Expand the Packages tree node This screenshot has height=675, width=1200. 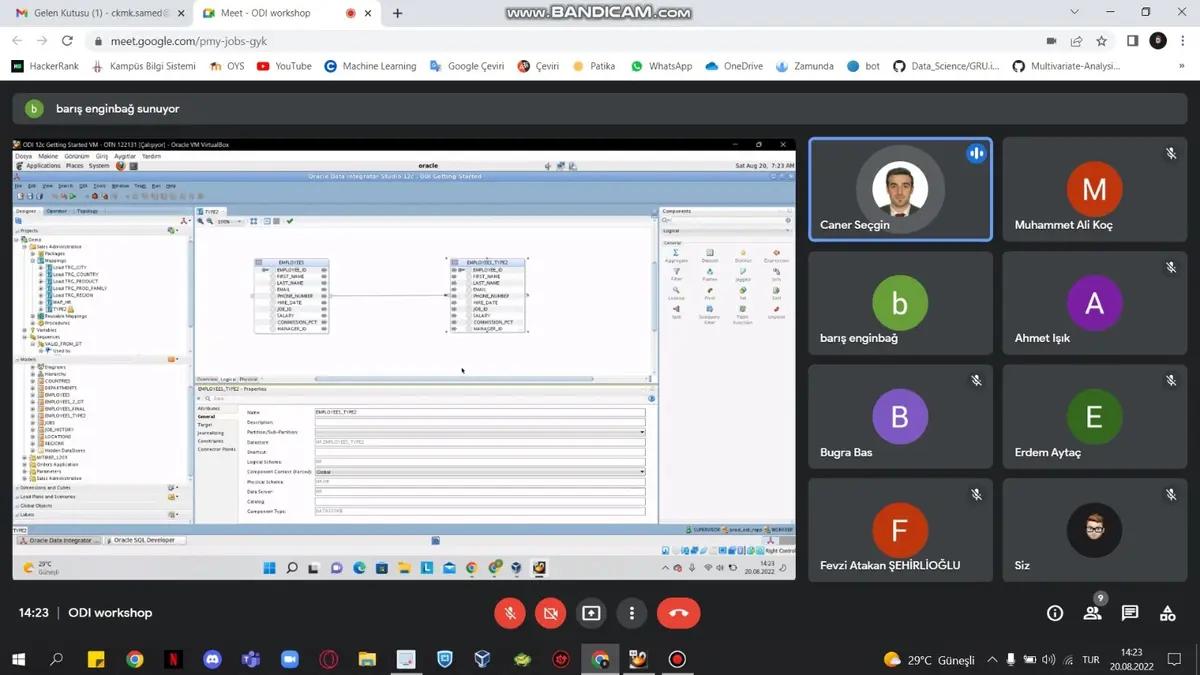coord(33,254)
